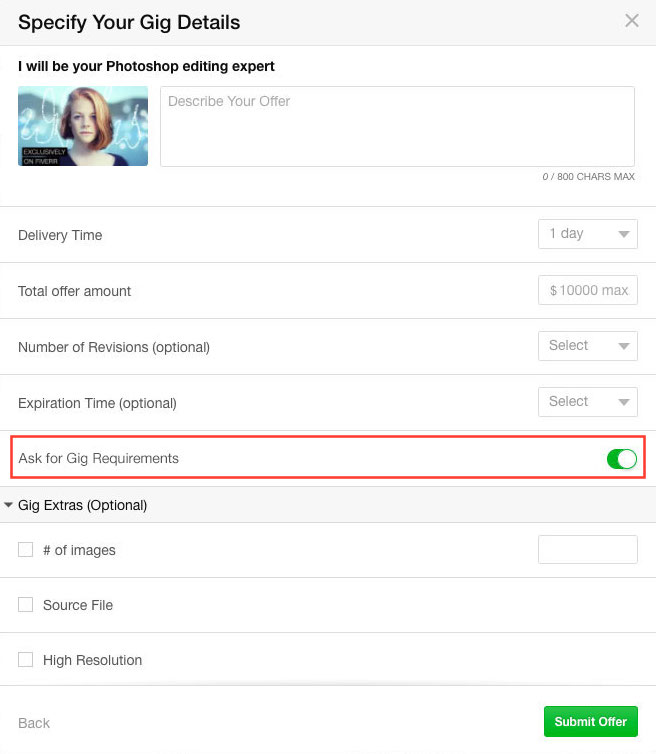Enable the Source File extra
The height and width of the screenshot is (754, 656).
[26, 605]
